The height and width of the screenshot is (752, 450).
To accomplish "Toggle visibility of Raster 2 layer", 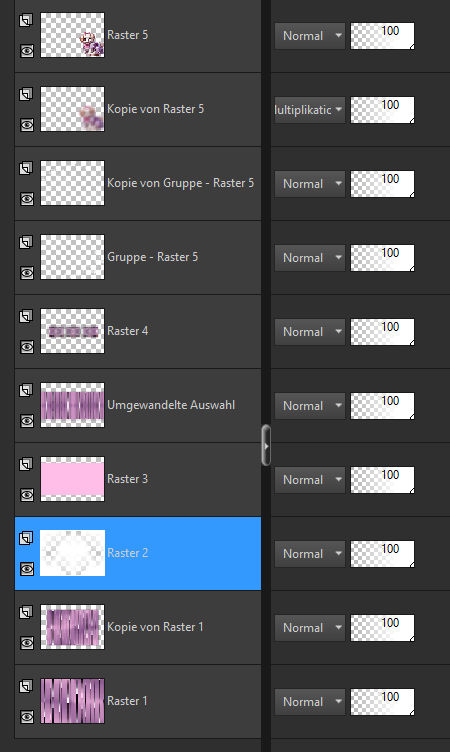I will coord(27,569).
